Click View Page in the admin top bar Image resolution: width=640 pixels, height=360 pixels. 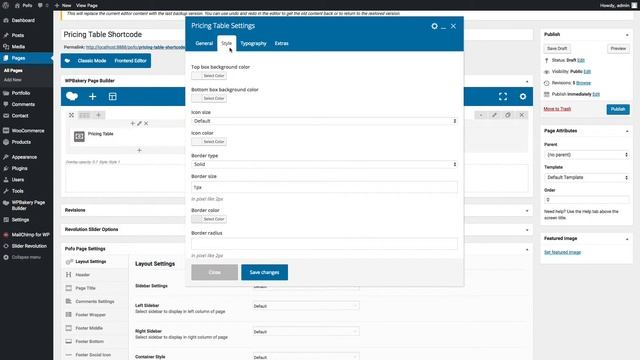click(87, 5)
